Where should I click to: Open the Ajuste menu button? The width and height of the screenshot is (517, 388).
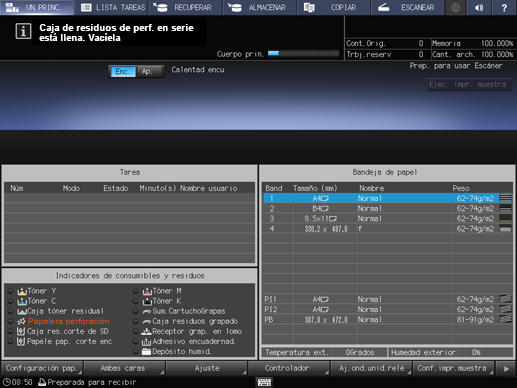point(206,368)
